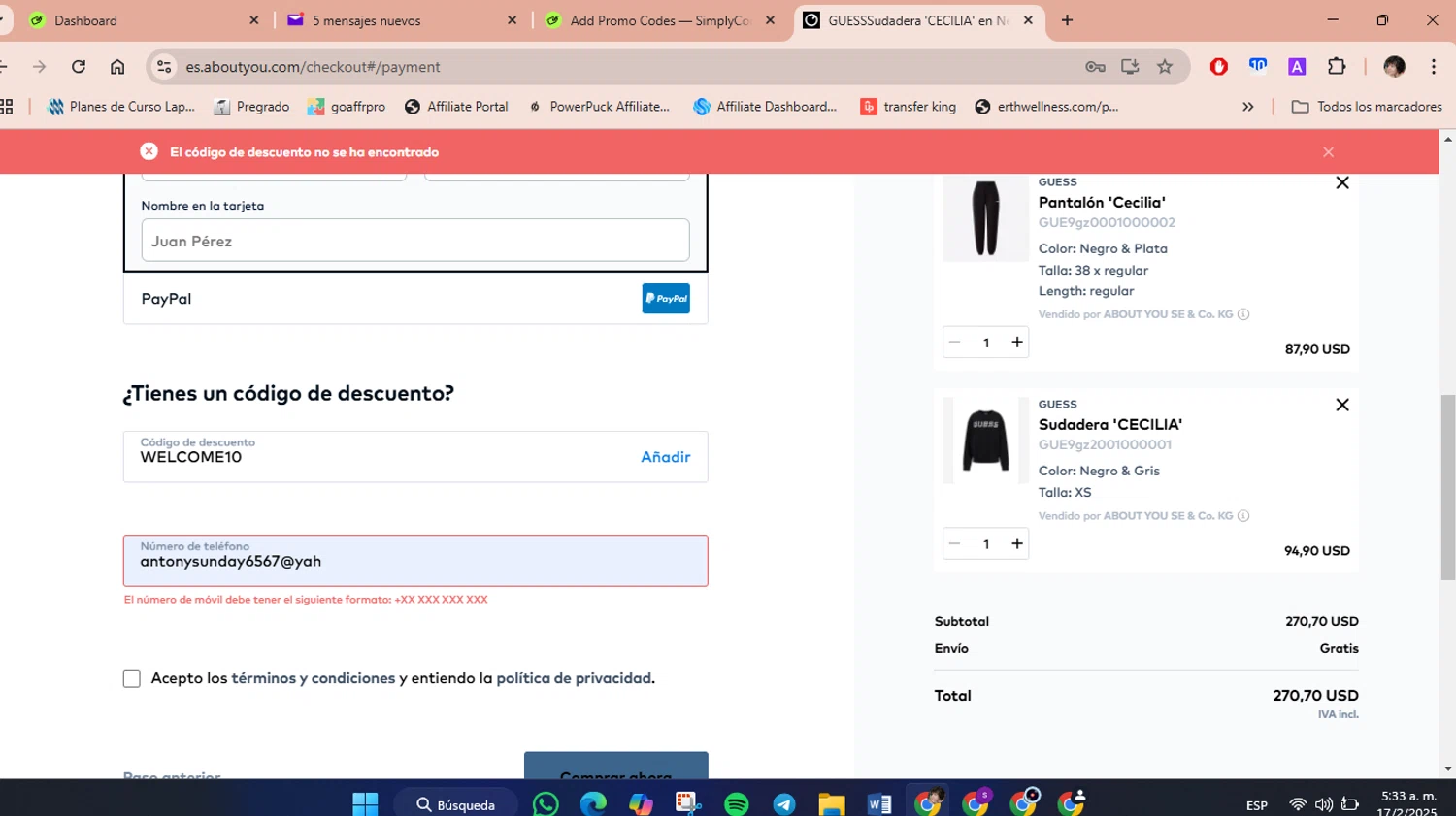Open WhatsApp from the taskbar

tap(546, 803)
